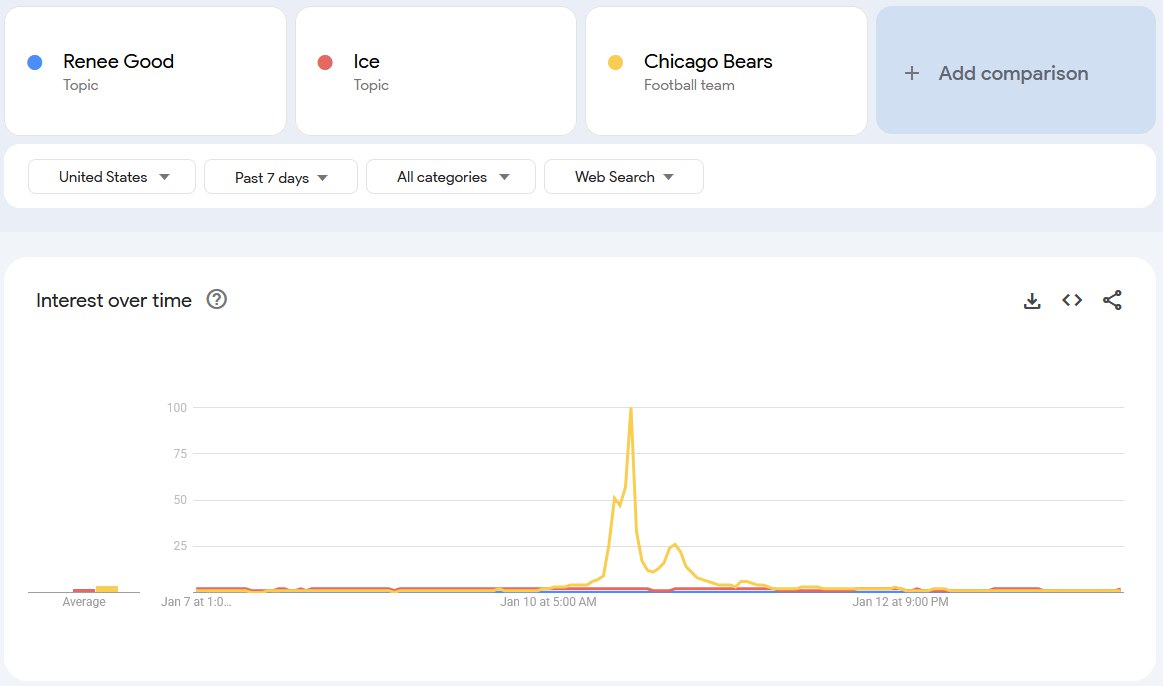Image resolution: width=1163 pixels, height=686 pixels.
Task: Open the All categories dropdown
Action: [x=451, y=177]
